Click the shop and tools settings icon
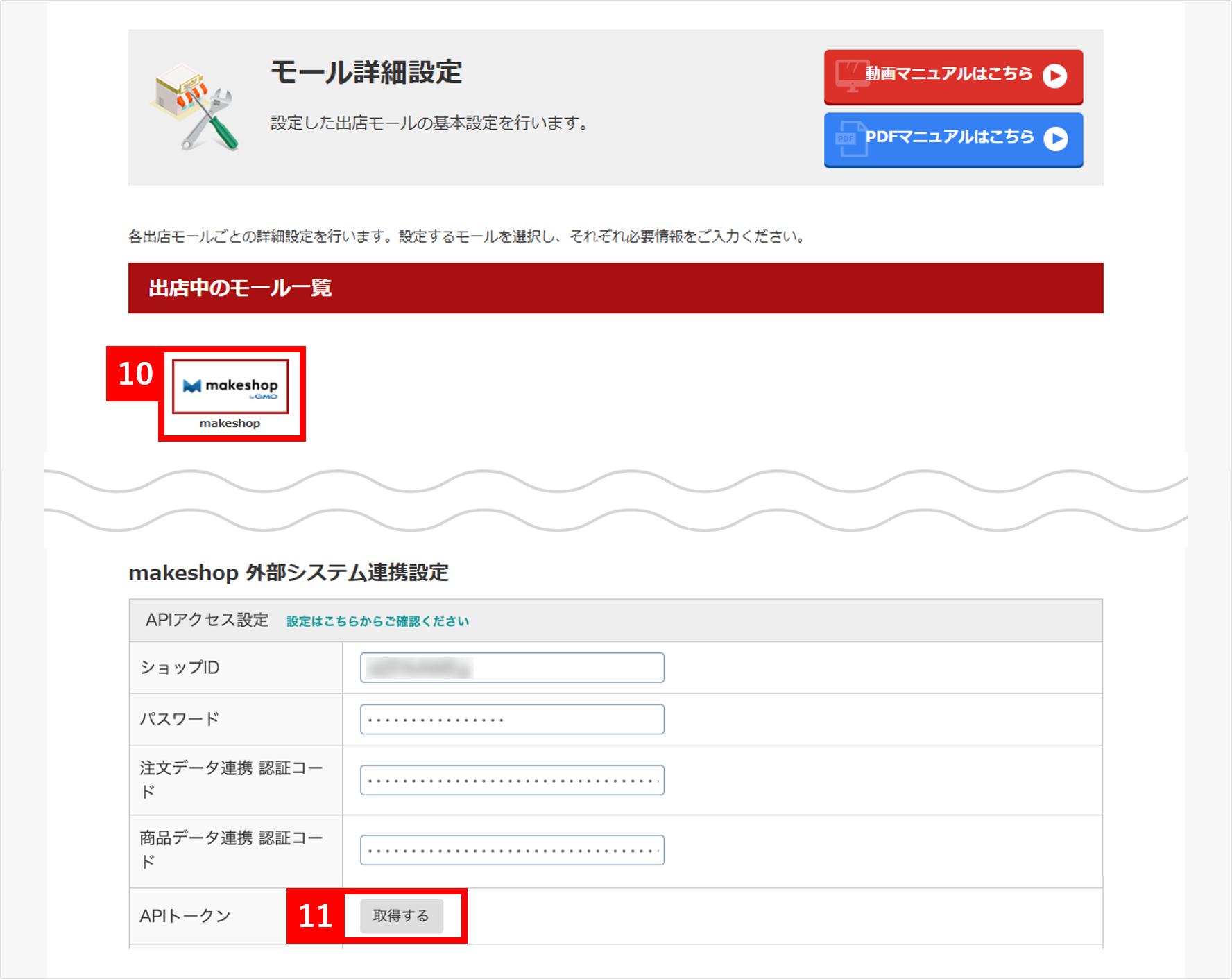1232x979 pixels. pyautogui.click(x=195, y=107)
